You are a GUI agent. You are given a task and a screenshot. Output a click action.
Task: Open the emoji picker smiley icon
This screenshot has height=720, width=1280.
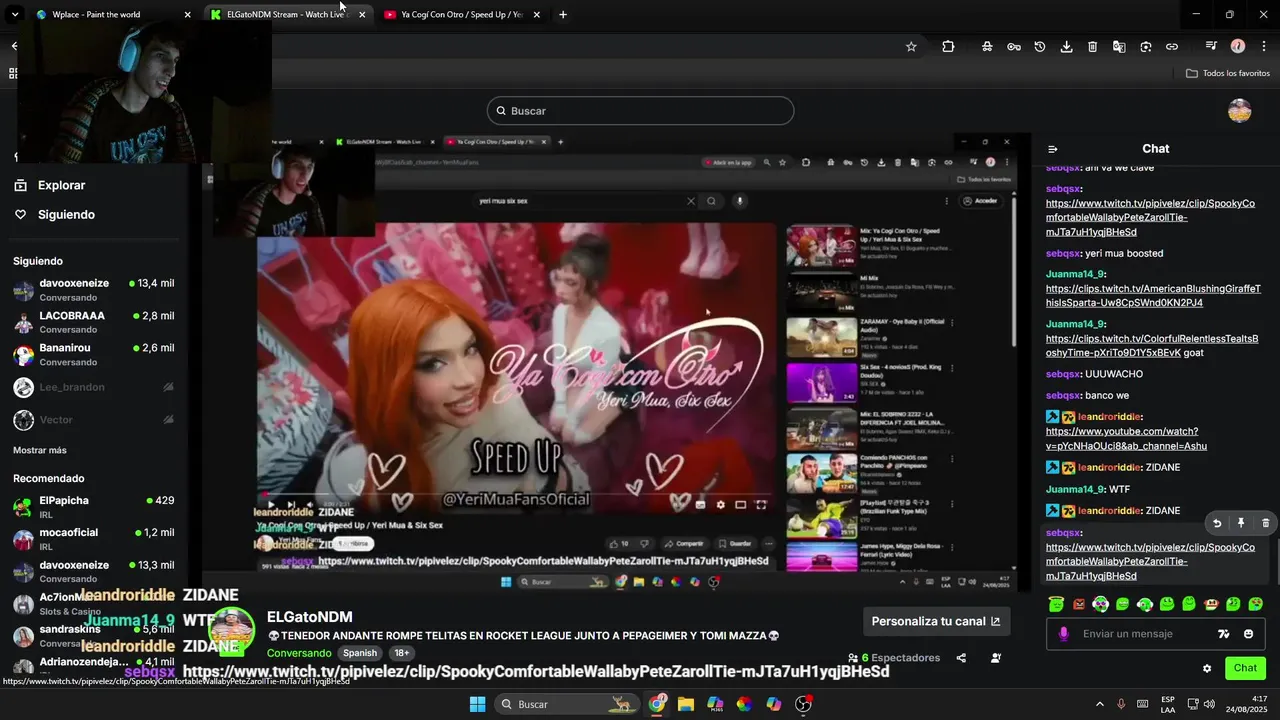point(1248,634)
